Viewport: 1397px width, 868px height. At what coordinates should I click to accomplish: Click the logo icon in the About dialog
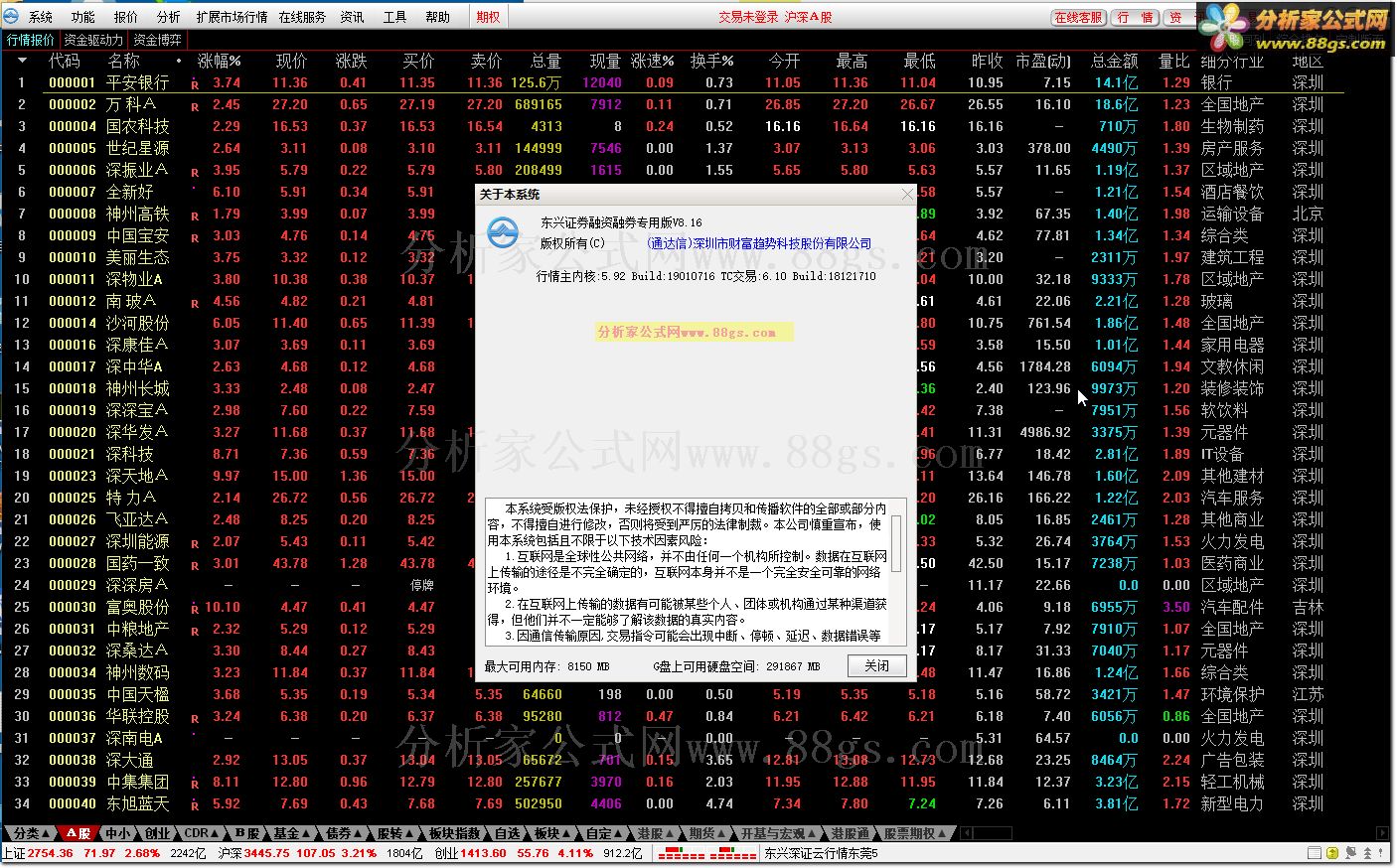tap(504, 233)
